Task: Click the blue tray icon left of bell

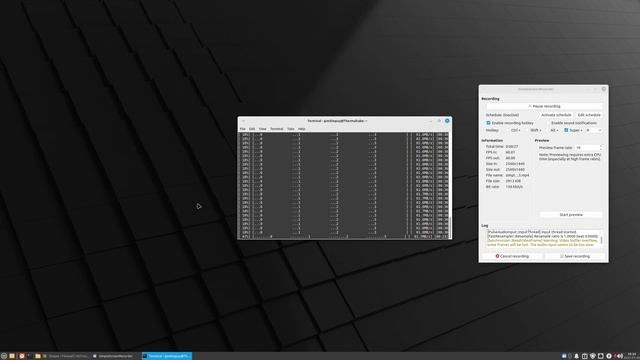Action: pyautogui.click(x=564, y=356)
